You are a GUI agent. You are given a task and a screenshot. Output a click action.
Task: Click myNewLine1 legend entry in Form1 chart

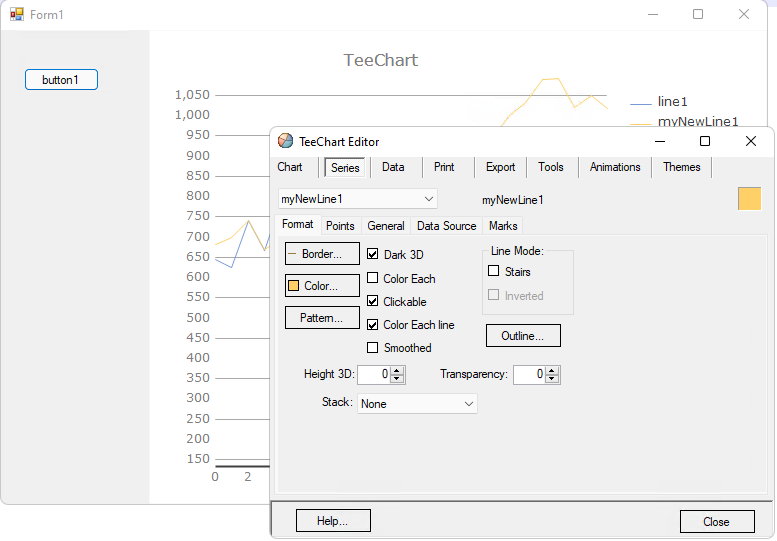tap(684, 122)
